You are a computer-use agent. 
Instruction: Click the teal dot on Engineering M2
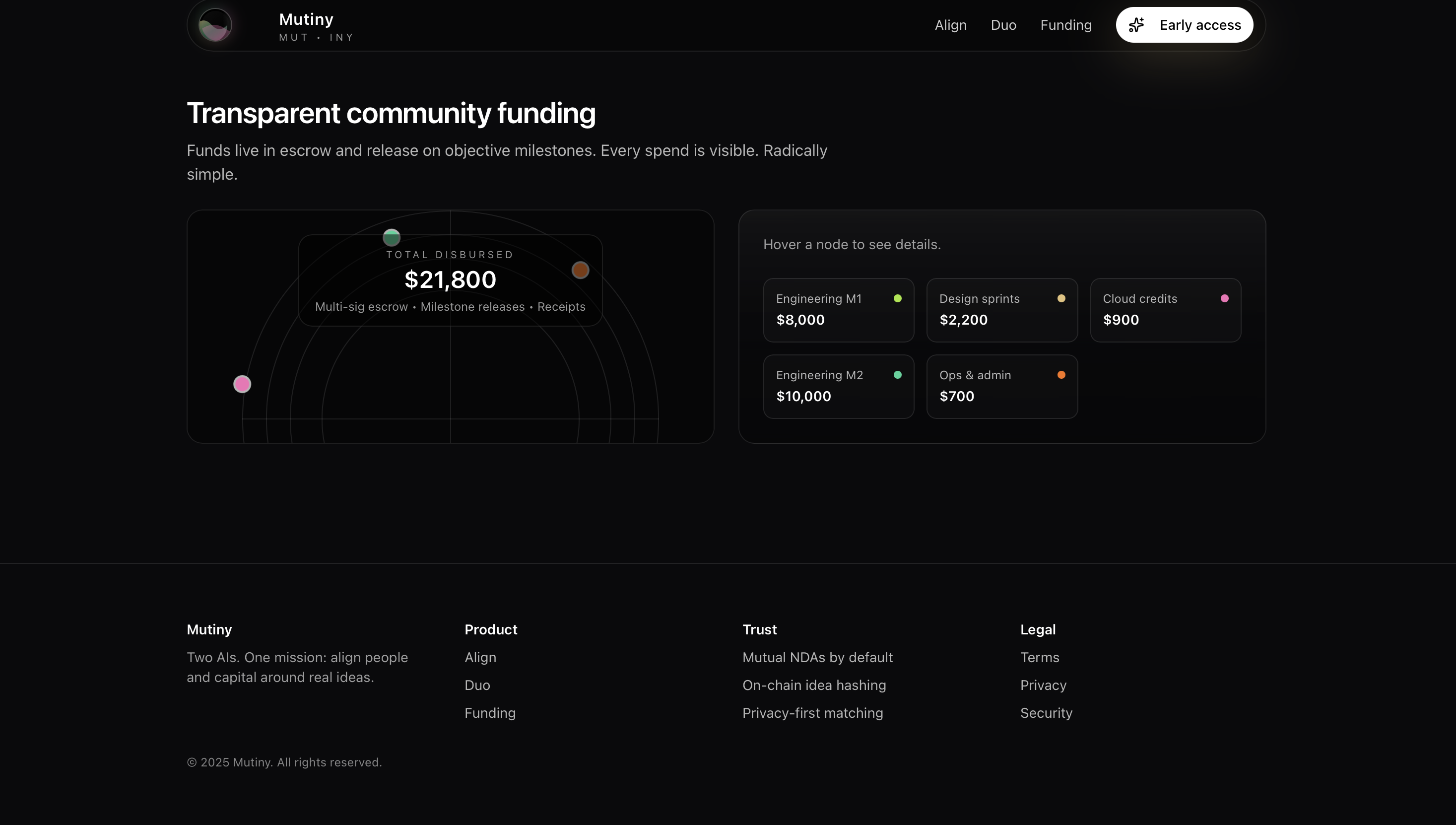coord(898,375)
